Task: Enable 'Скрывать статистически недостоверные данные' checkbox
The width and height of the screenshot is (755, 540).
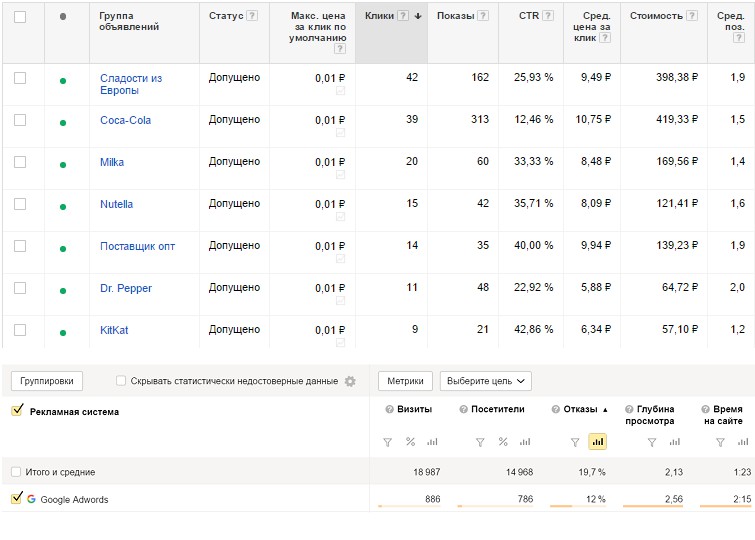Action: (x=121, y=381)
